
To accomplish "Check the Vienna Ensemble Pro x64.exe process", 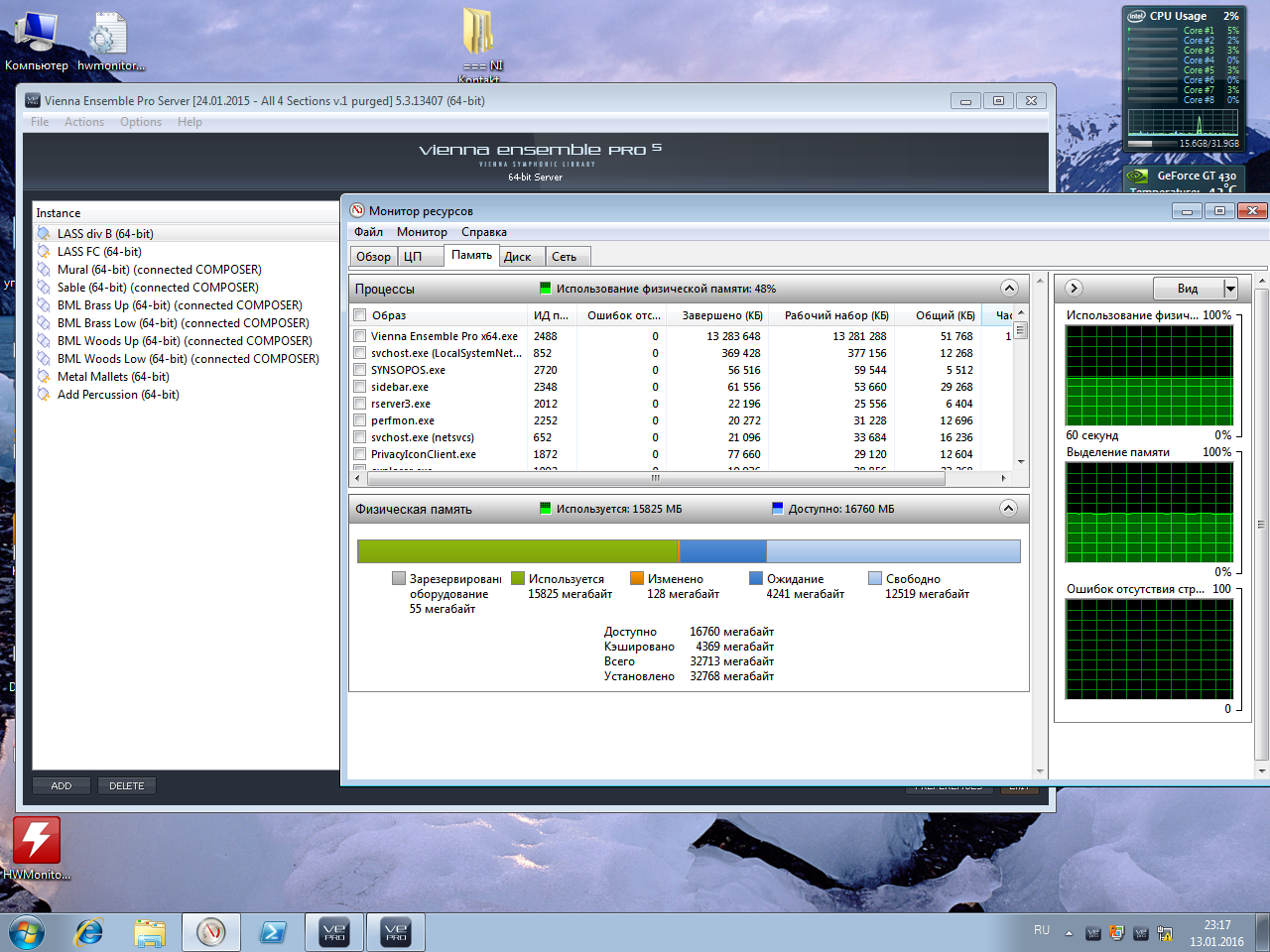I will pos(360,336).
